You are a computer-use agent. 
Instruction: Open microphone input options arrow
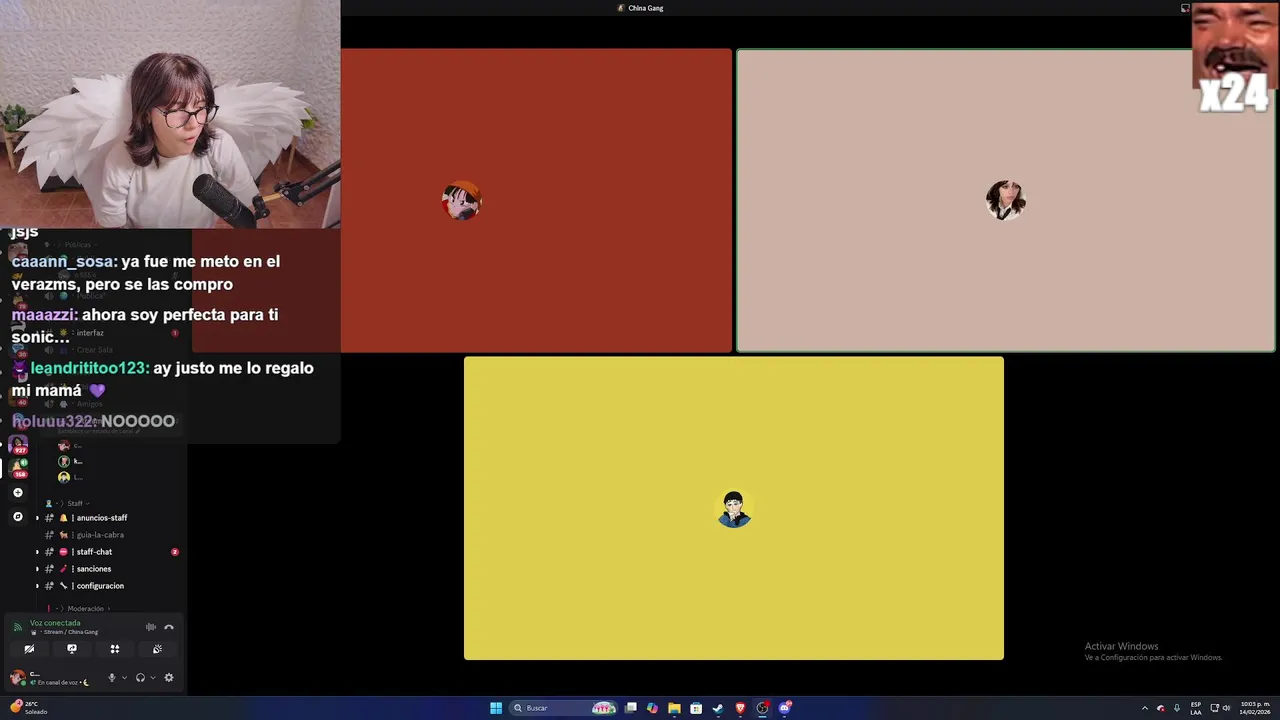click(x=124, y=677)
